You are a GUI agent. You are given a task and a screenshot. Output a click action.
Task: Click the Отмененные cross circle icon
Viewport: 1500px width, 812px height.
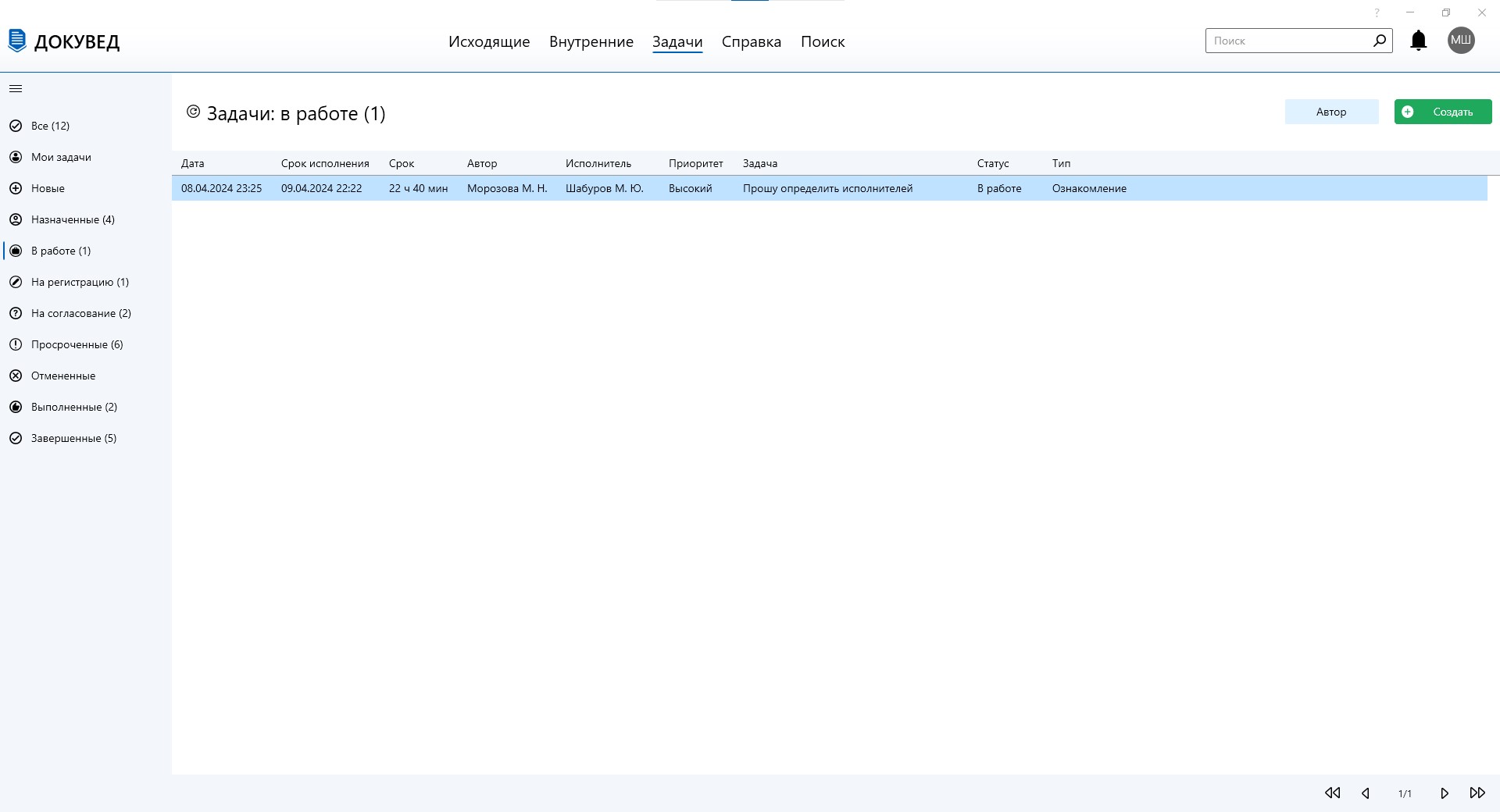coord(16,376)
